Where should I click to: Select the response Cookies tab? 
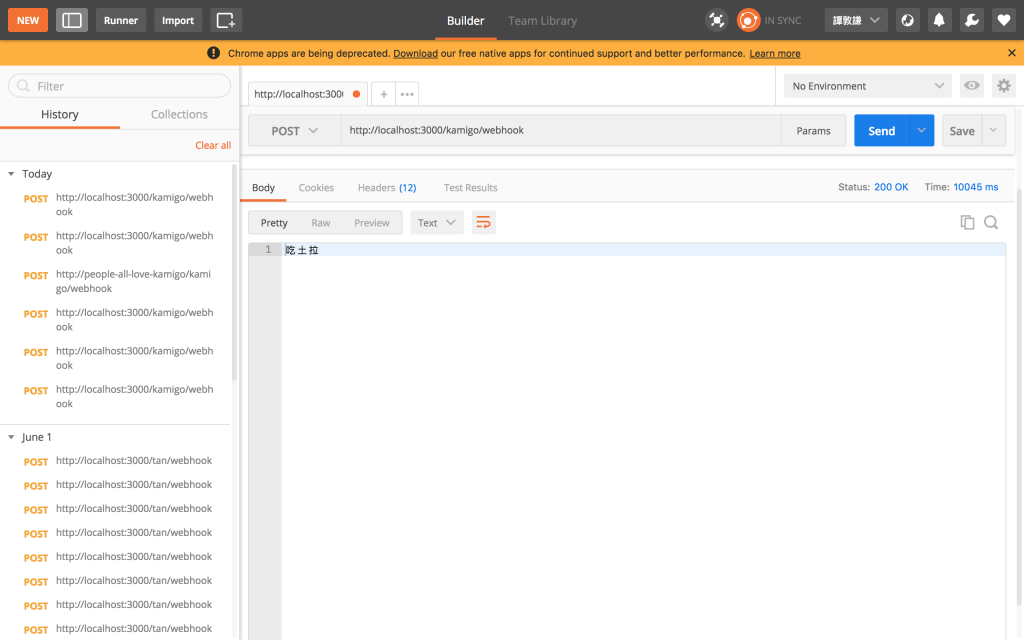[x=316, y=187]
